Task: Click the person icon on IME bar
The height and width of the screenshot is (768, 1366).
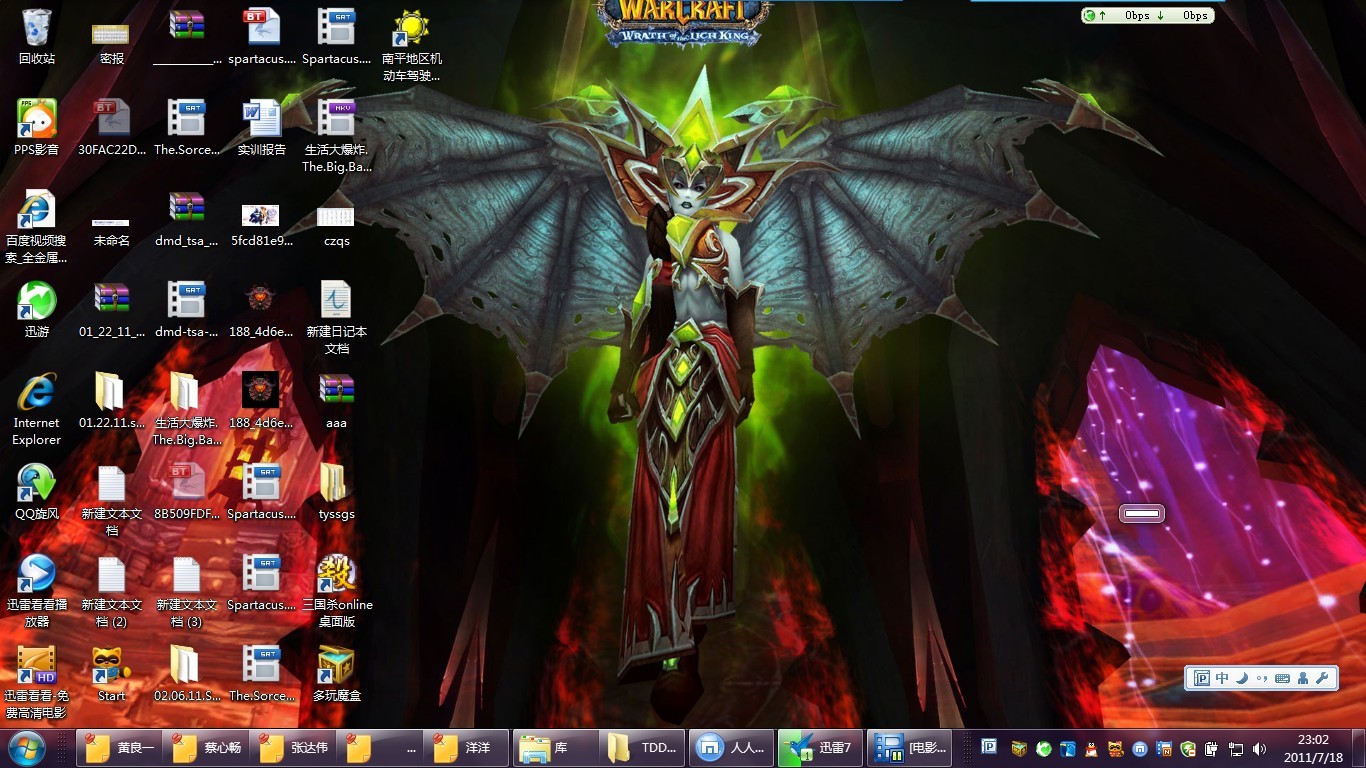Action: click(x=1302, y=678)
